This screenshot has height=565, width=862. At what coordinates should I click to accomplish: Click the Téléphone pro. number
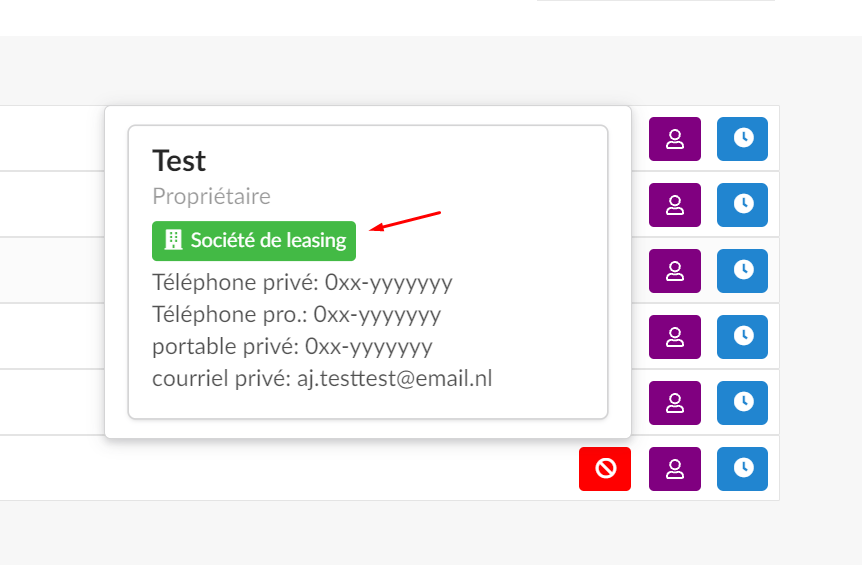(377, 315)
